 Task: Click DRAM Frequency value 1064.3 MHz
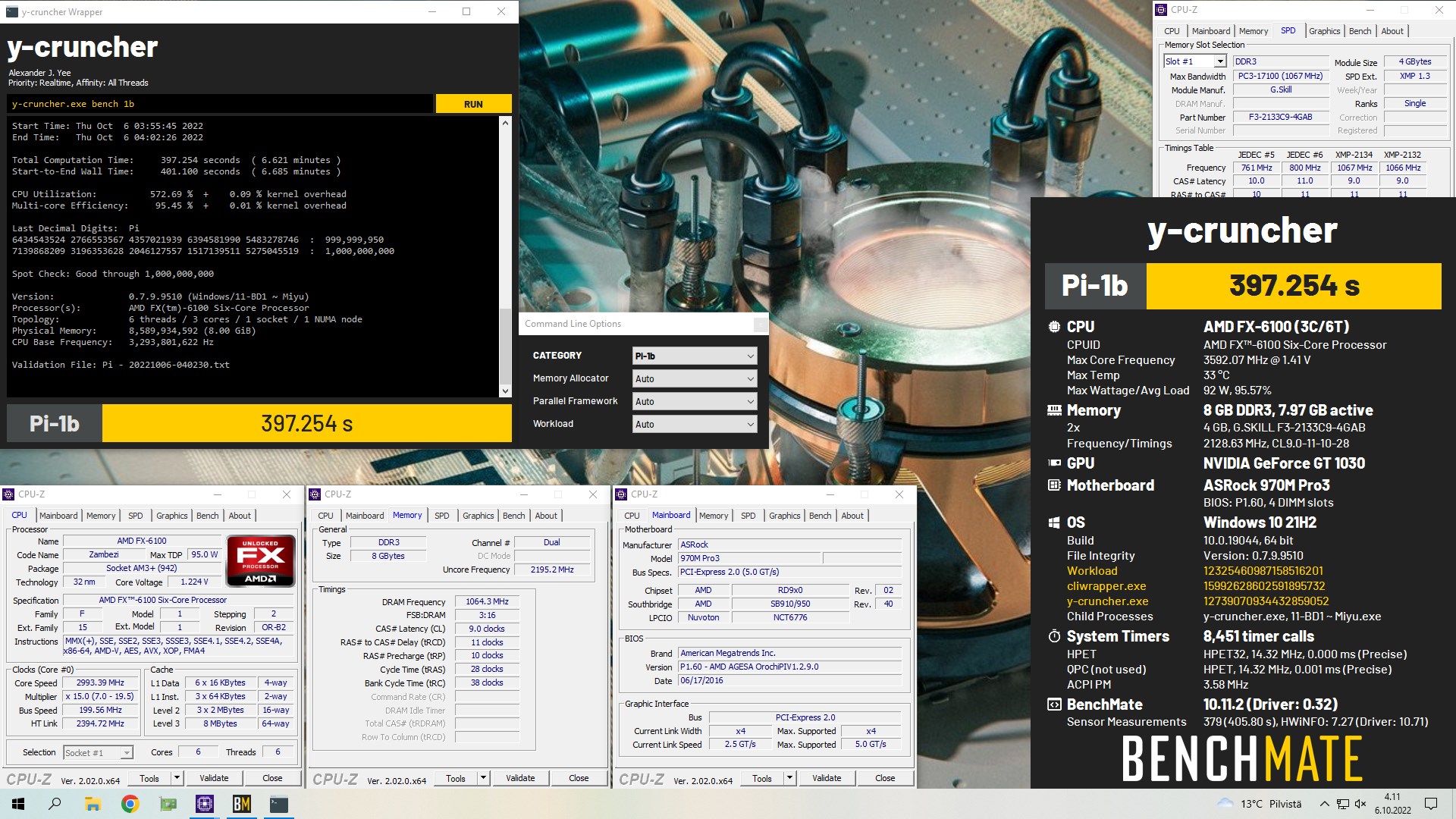coord(487,601)
